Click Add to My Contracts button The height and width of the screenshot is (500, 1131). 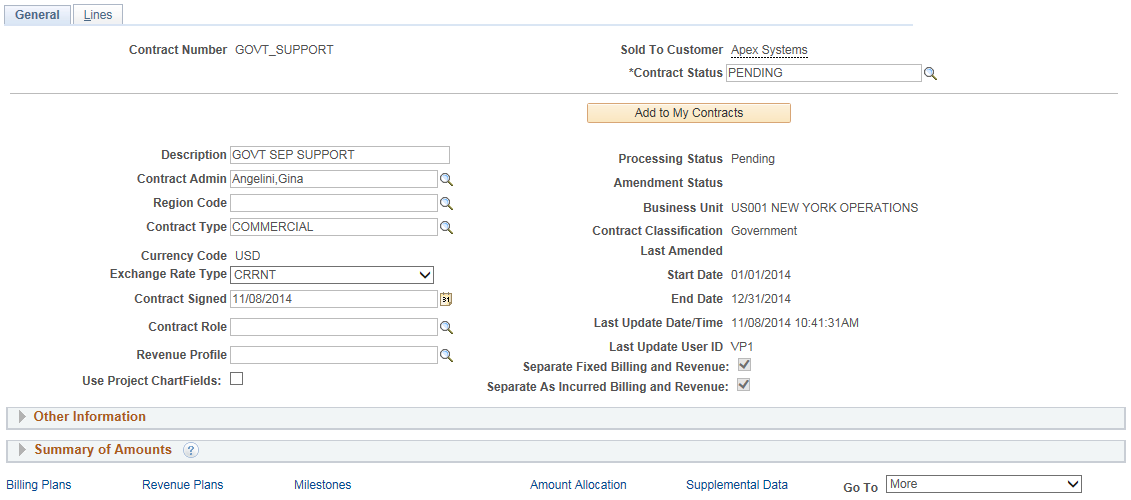click(689, 113)
